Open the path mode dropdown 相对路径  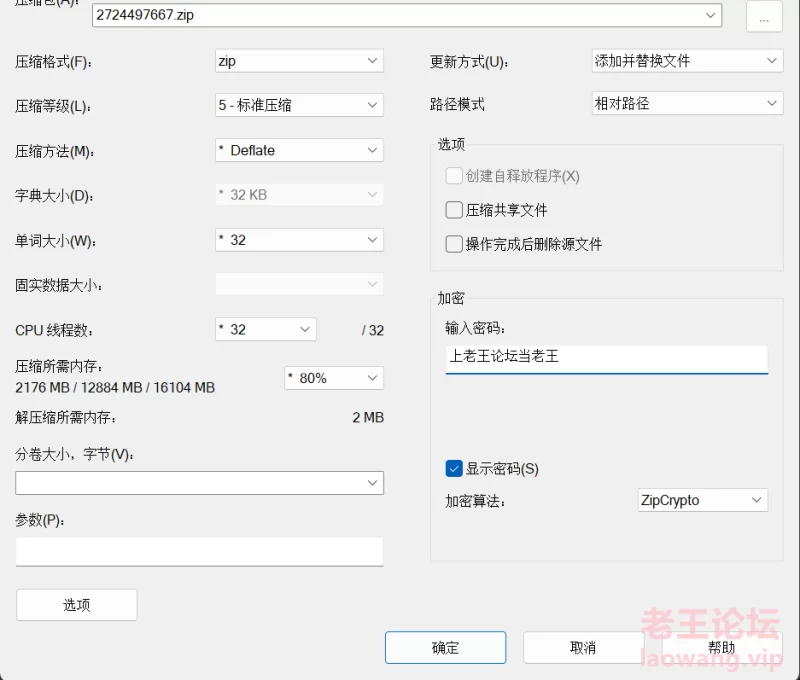[x=687, y=104]
